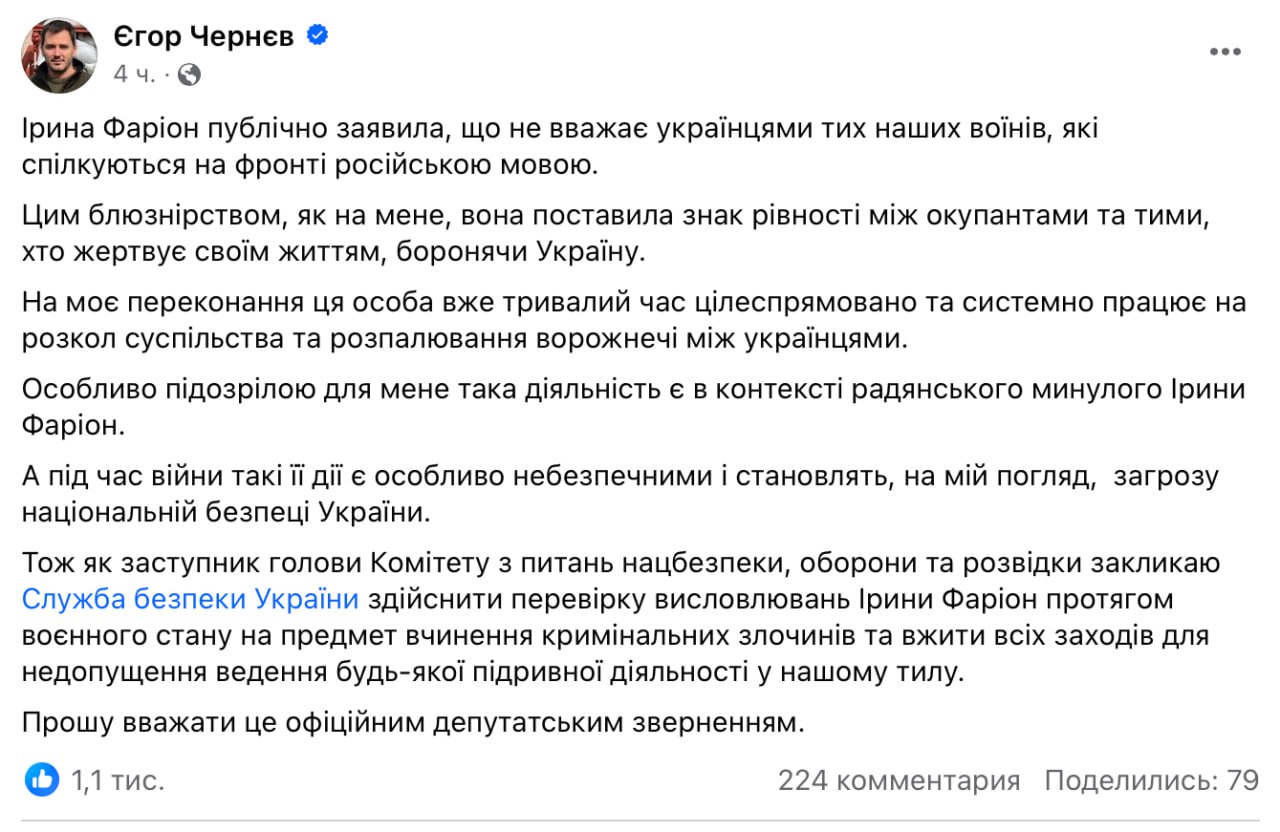This screenshot has height=832, width=1280.
Task: View the "Поделились: 79" shares list
Action: [1151, 780]
